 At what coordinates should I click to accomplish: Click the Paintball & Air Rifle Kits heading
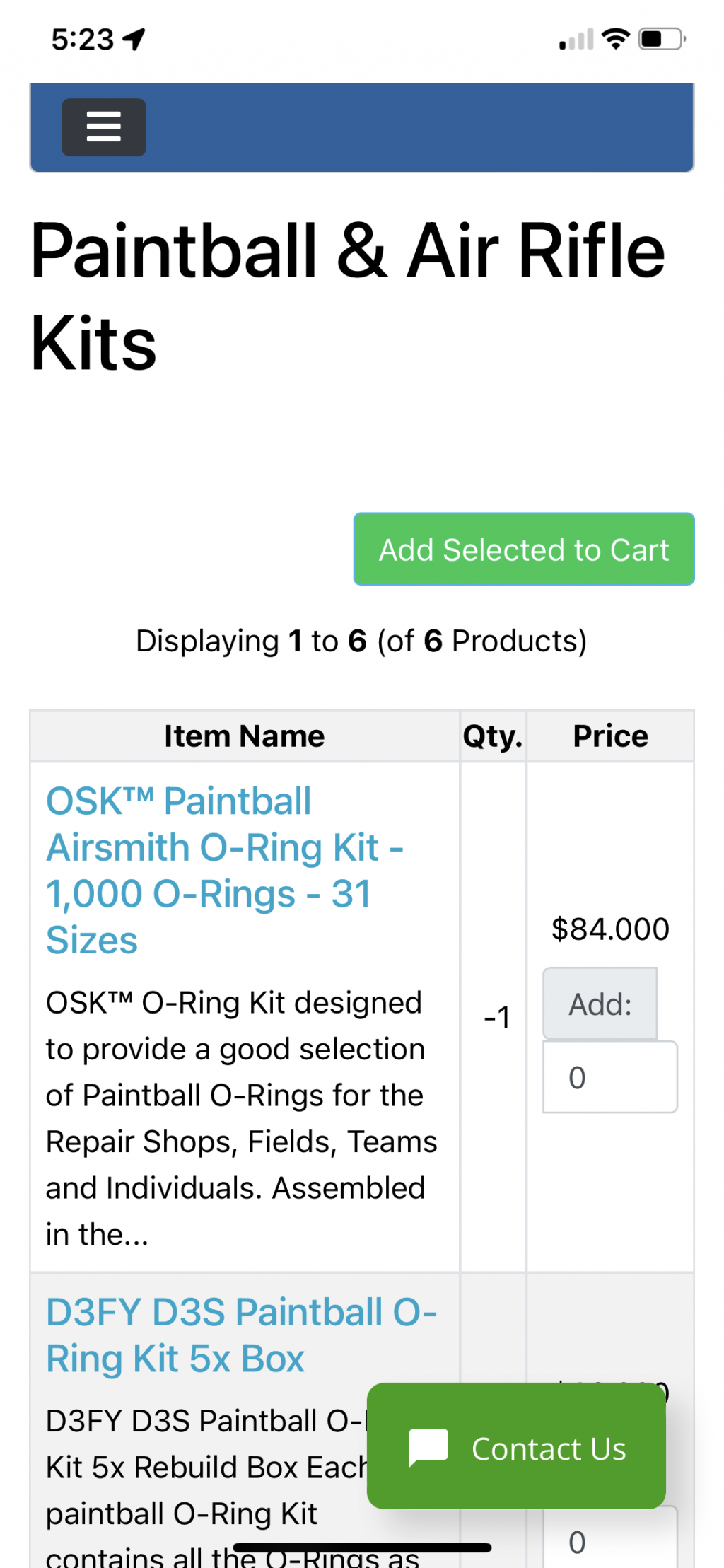pos(348,296)
